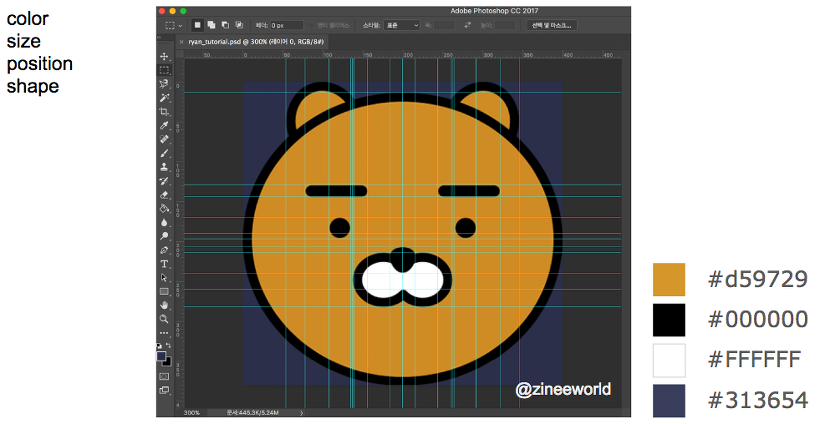
Task: Open the foreground color swatch
Action: click(x=161, y=355)
